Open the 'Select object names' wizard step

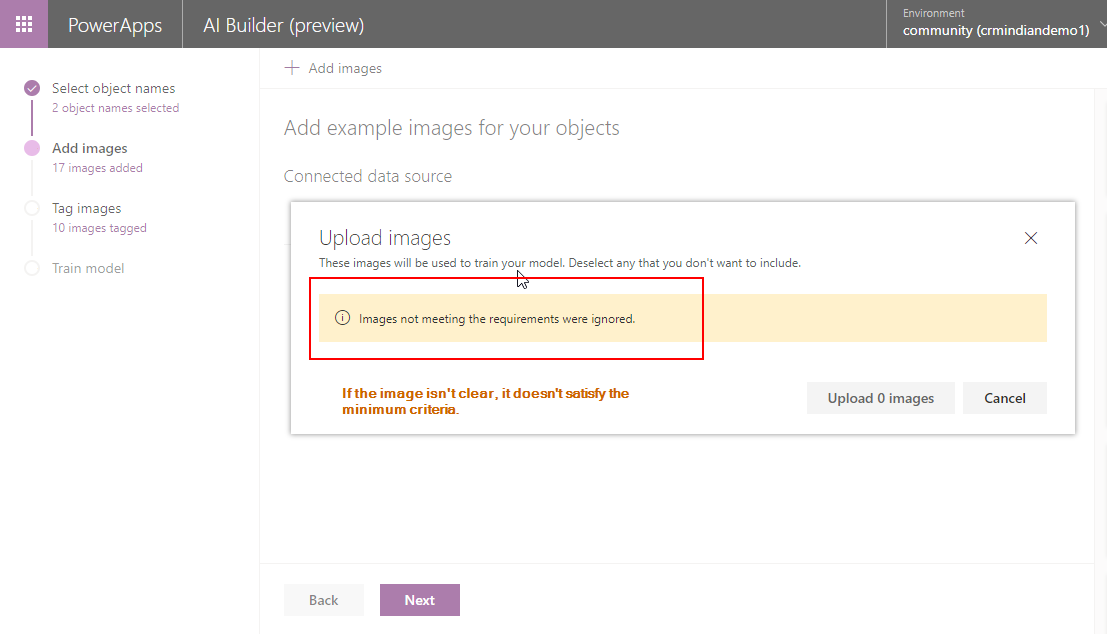pos(113,88)
